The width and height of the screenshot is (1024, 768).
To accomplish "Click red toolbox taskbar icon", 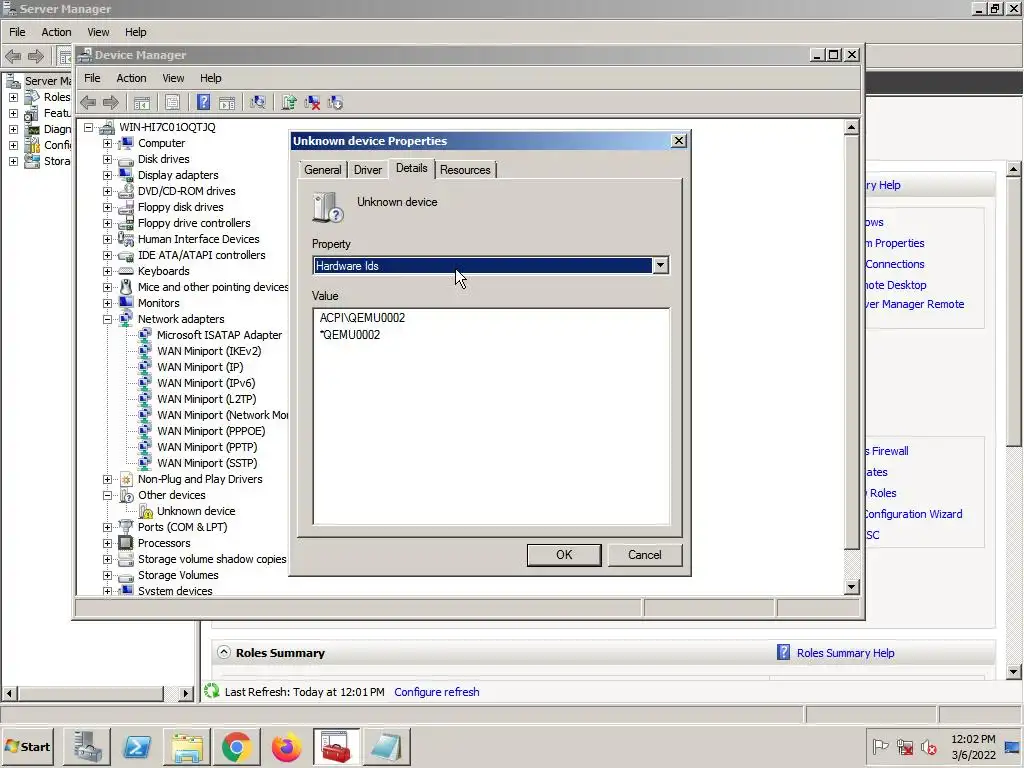I will (336, 746).
